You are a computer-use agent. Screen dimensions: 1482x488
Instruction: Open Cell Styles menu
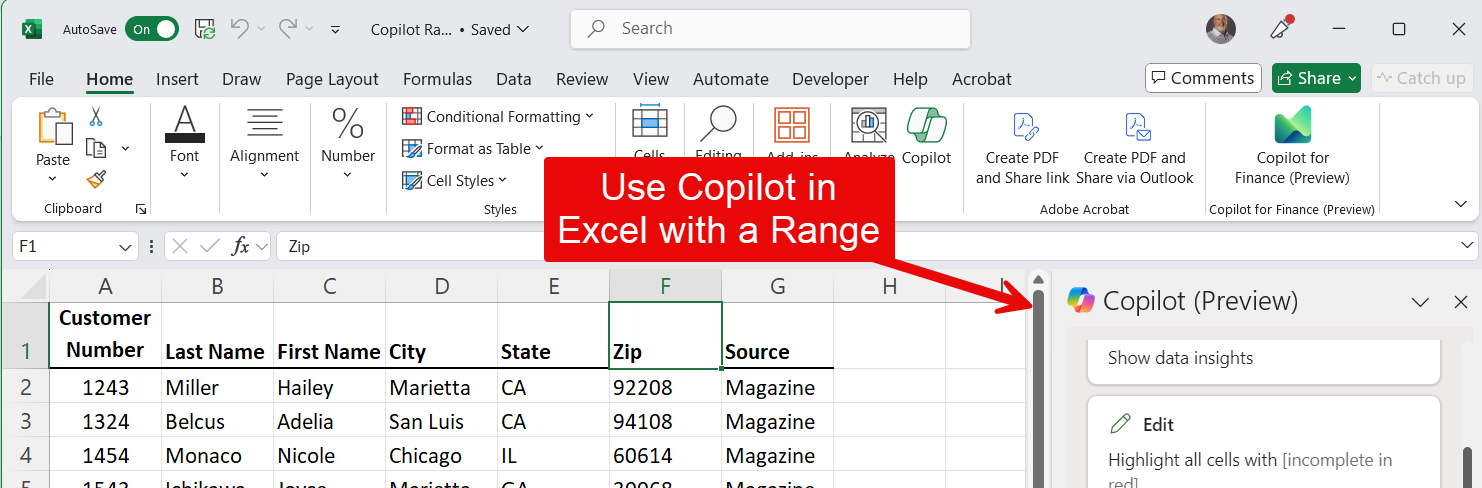coord(455,181)
